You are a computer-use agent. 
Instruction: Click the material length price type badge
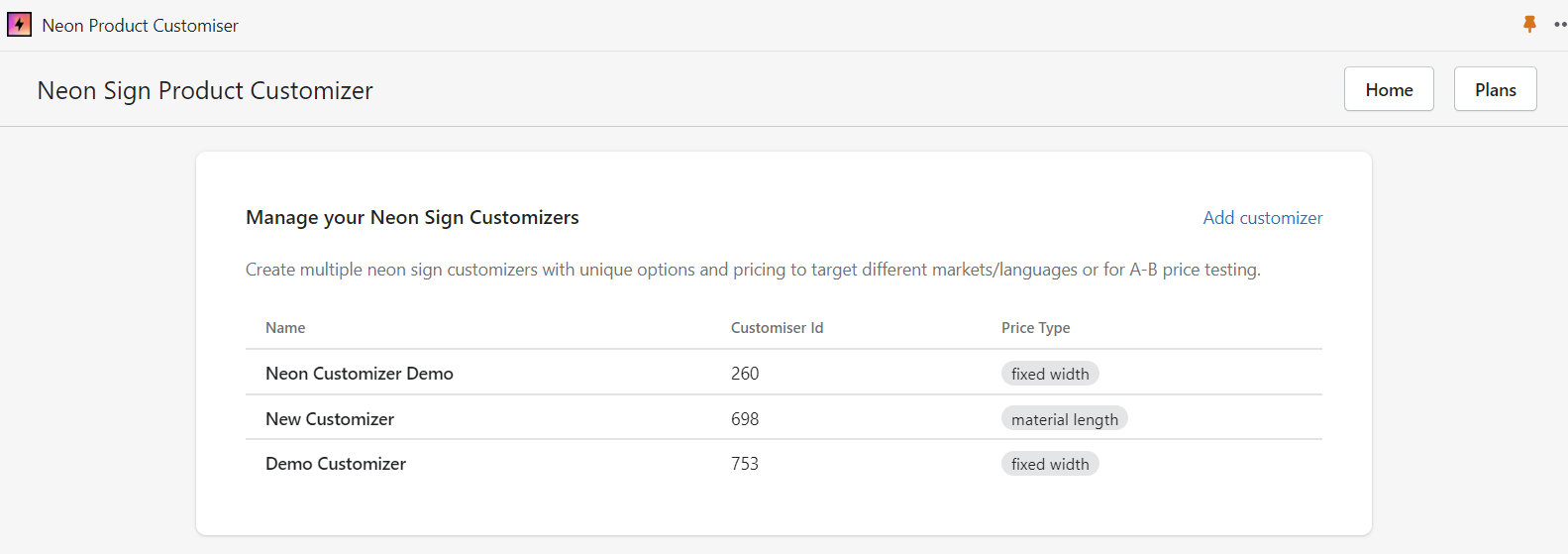click(1064, 419)
